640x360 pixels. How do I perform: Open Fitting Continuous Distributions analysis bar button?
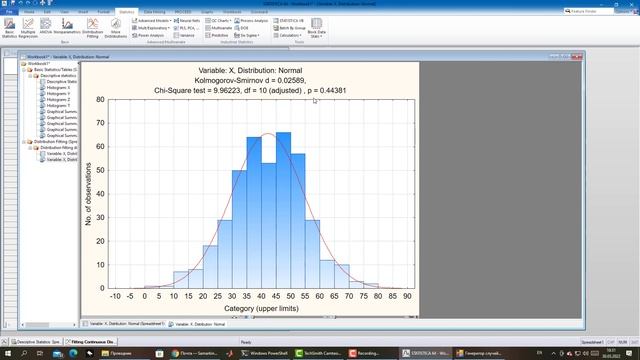(x=91, y=342)
